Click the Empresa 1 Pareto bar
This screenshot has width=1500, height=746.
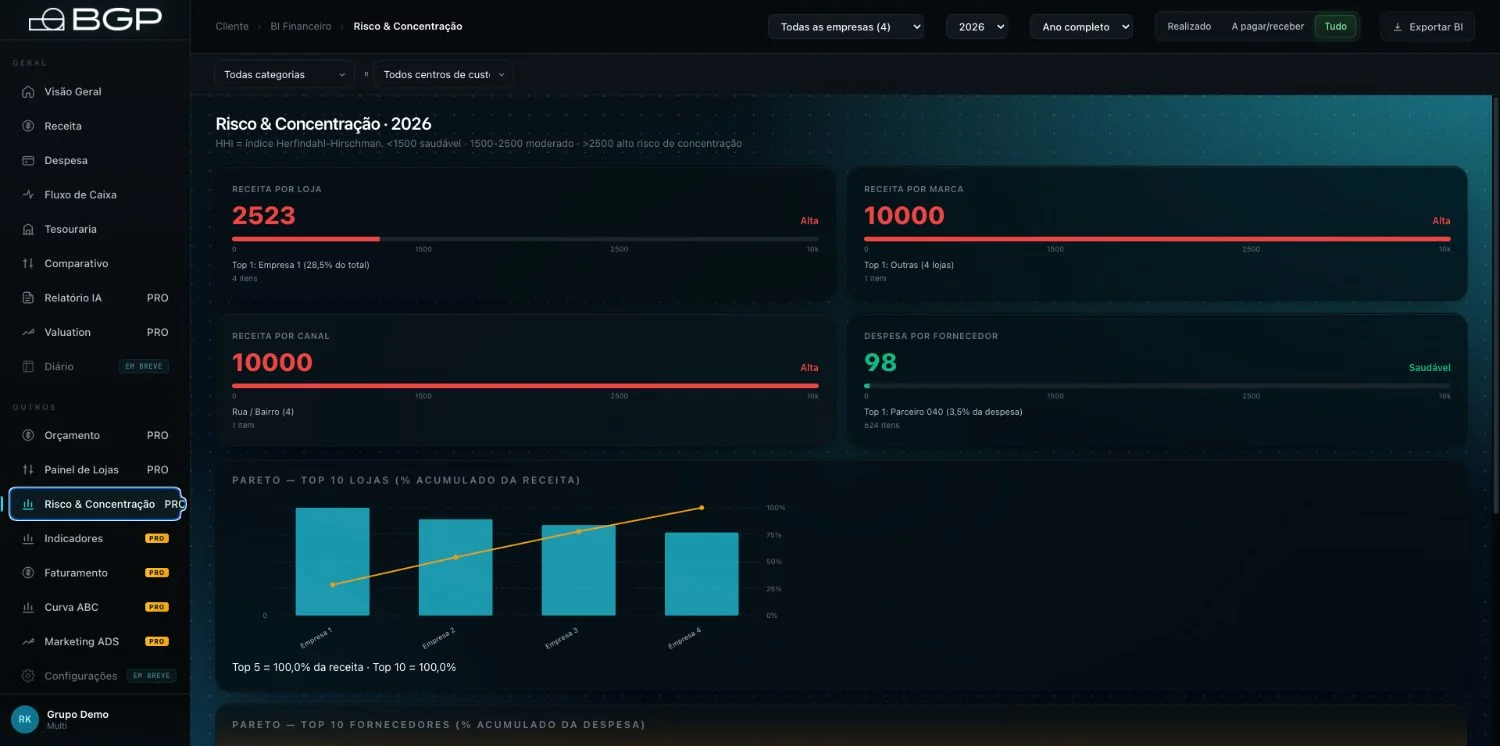(x=332, y=561)
